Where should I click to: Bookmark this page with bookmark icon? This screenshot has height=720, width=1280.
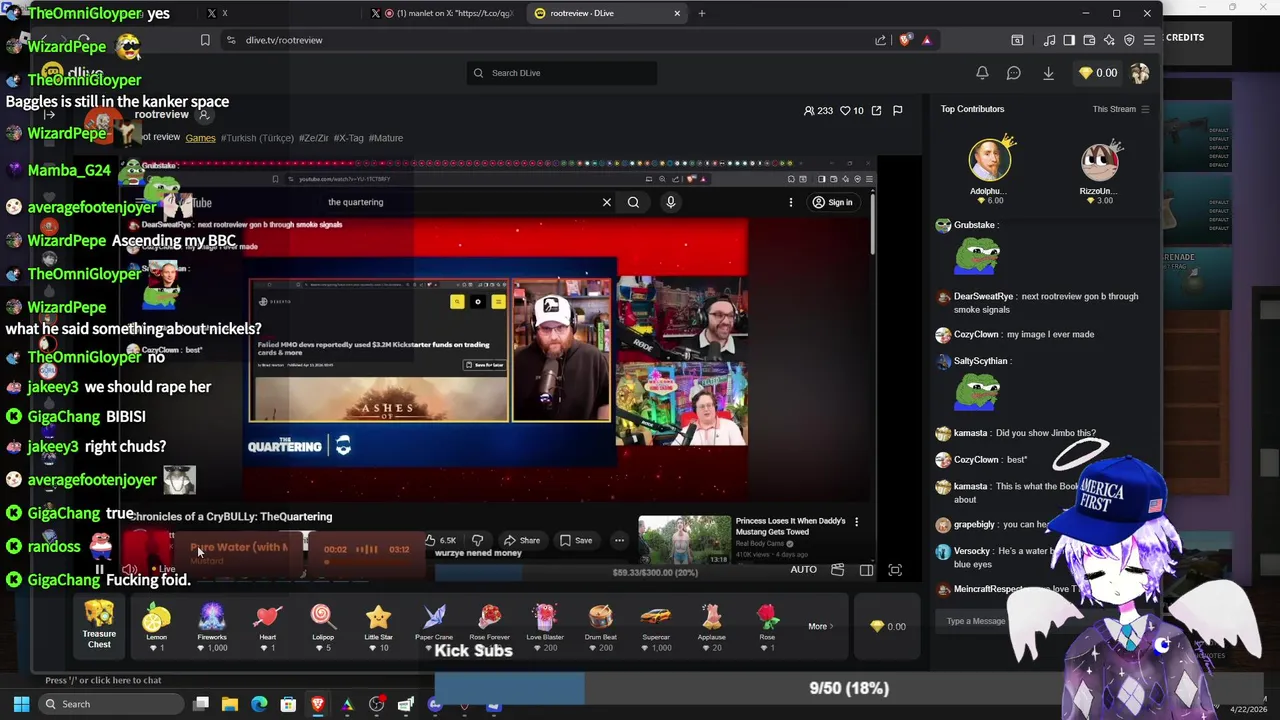pos(205,40)
